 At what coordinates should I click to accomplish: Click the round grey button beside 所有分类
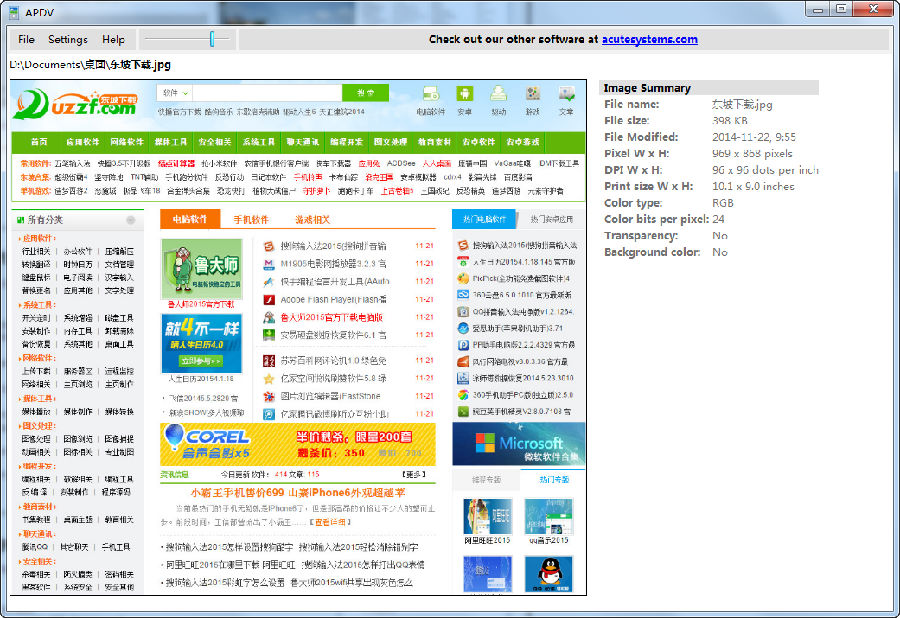pyautogui.click(x=131, y=220)
